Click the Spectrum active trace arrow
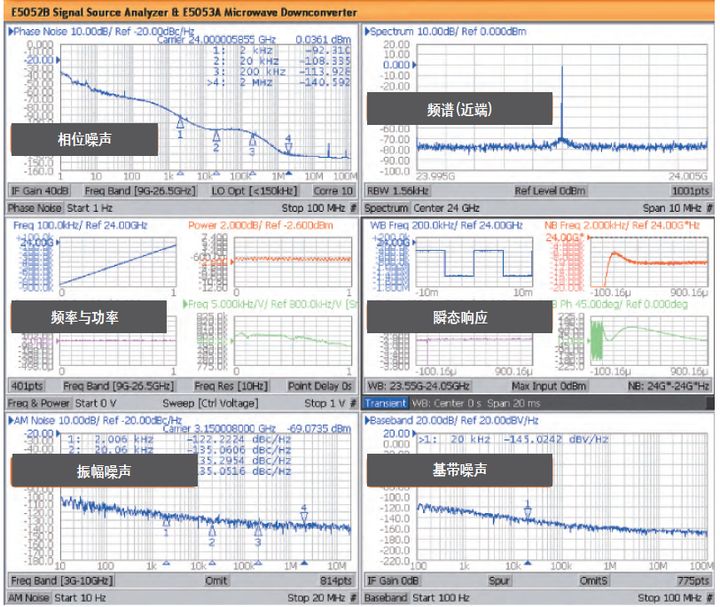Viewport: 720px width, 607px height. pyautogui.click(x=367, y=31)
